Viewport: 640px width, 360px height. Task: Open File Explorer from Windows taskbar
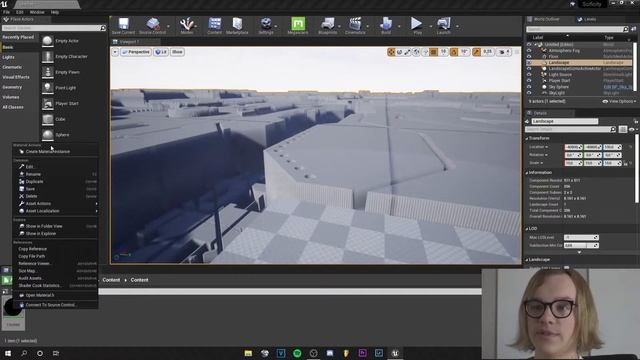pyautogui.click(x=248, y=353)
